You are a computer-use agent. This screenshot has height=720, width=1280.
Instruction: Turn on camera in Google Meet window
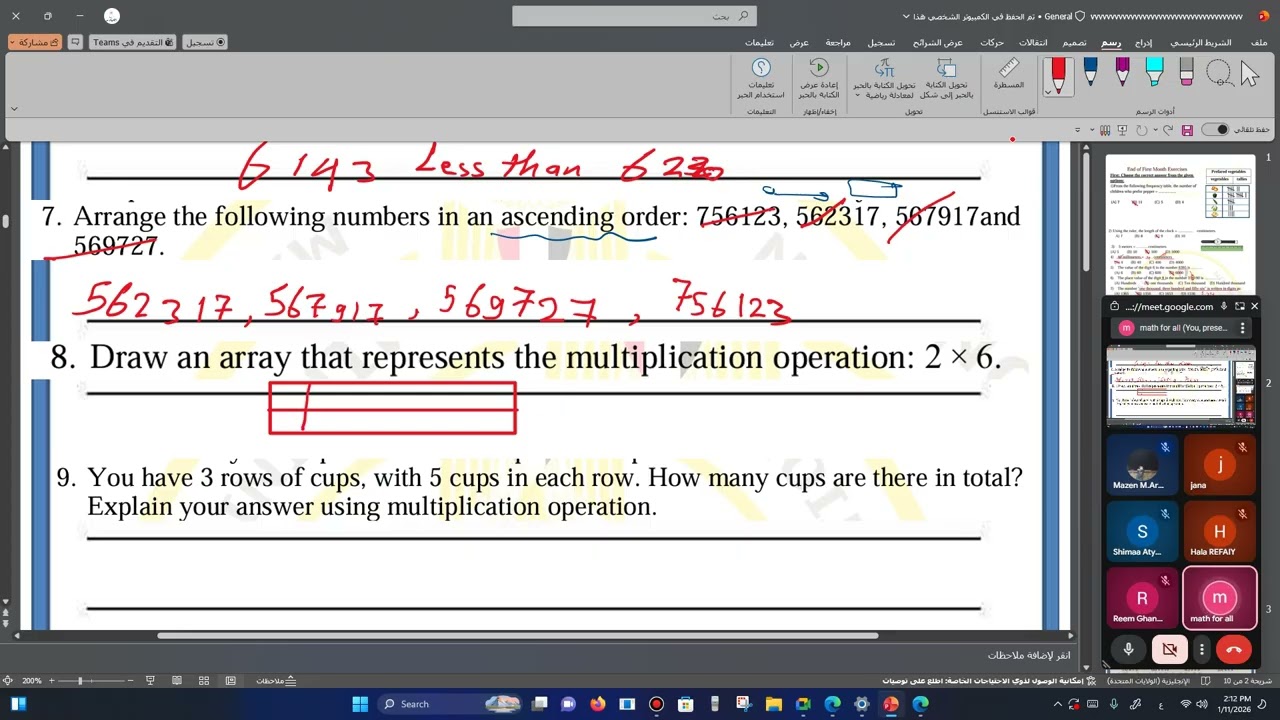(x=1169, y=649)
